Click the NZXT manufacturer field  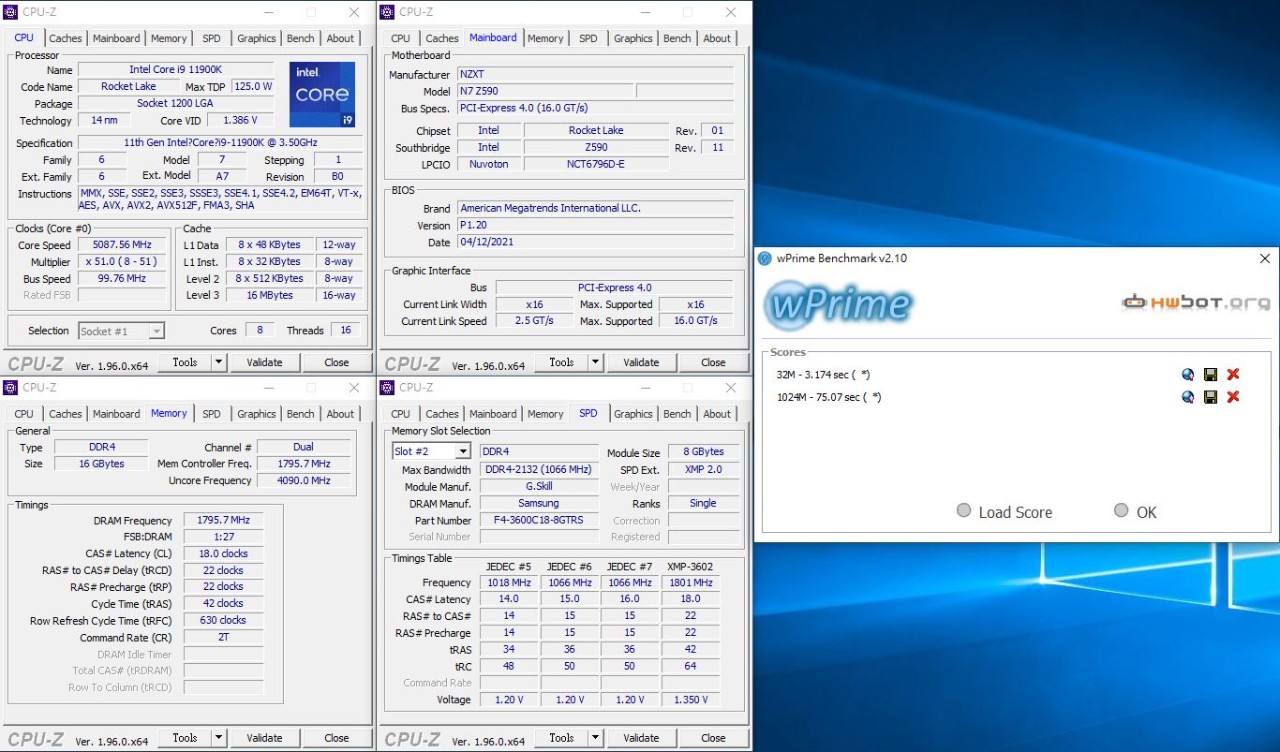[x=595, y=75]
